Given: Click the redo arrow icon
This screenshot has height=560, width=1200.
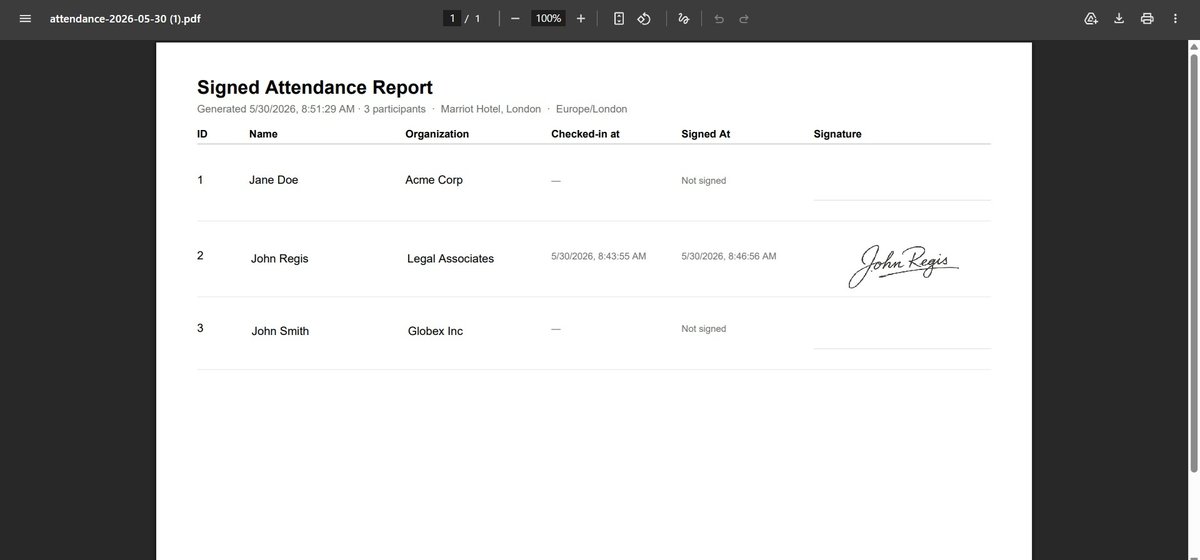Looking at the screenshot, I should (x=744, y=19).
